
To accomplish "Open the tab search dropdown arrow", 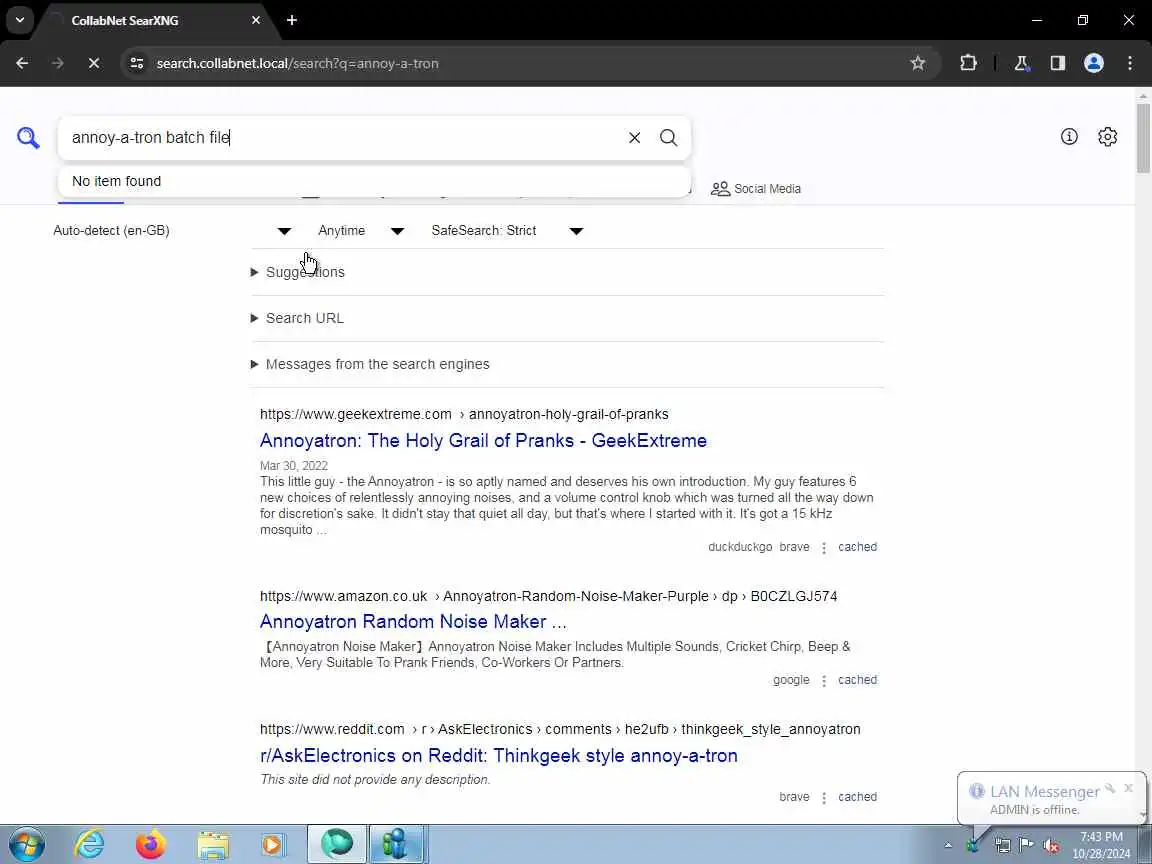I will [21, 21].
